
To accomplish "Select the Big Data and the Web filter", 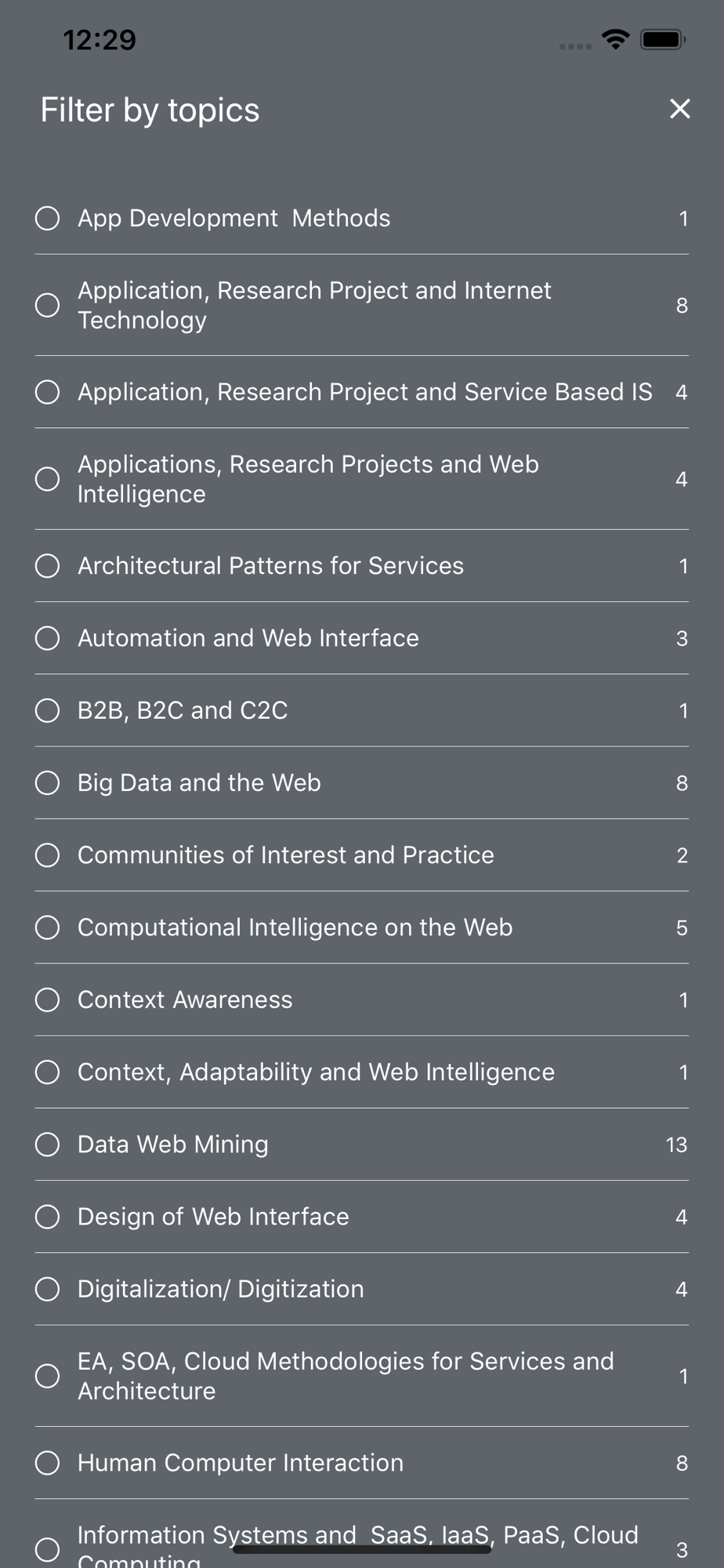I will [48, 782].
